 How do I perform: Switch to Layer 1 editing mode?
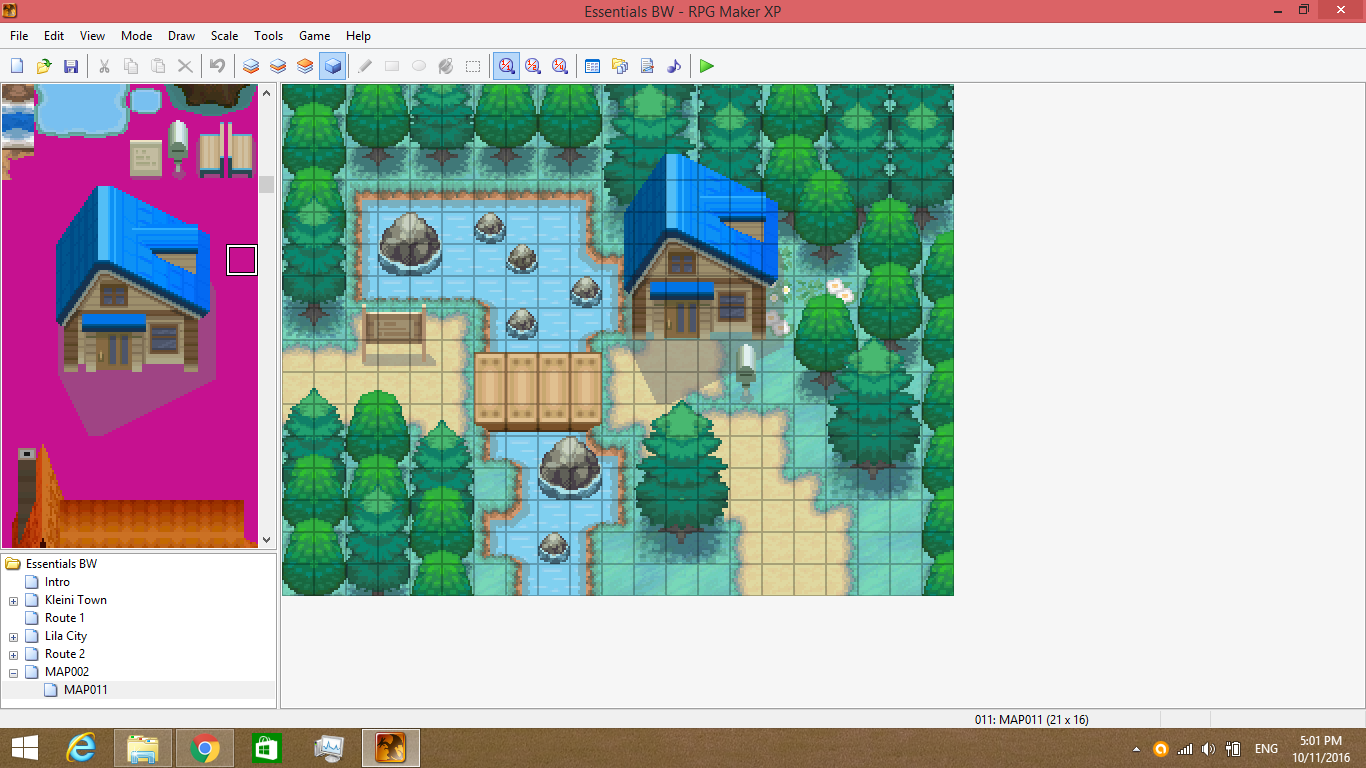tap(251, 66)
